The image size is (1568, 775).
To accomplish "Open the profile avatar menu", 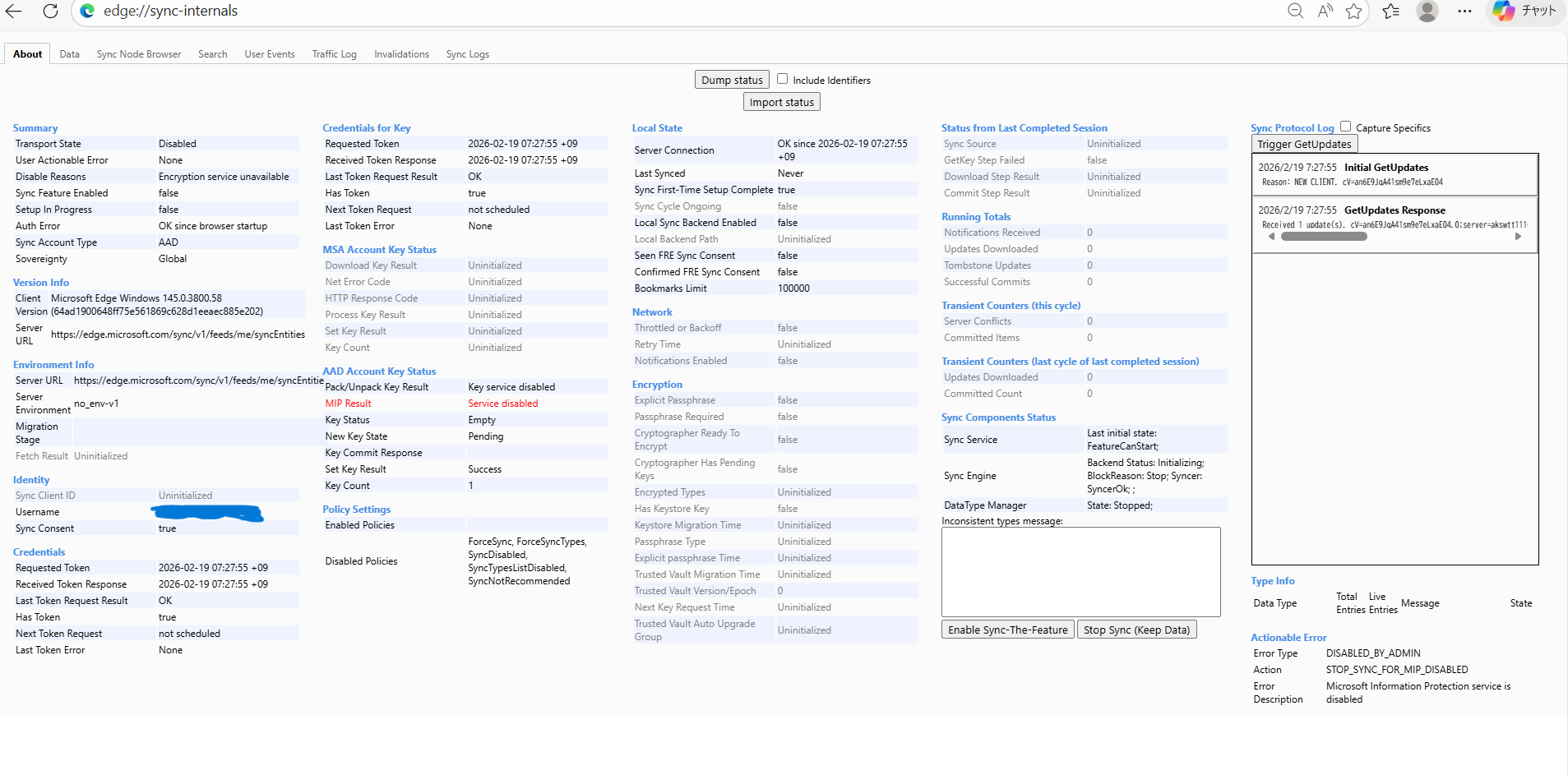I will tap(1427, 11).
